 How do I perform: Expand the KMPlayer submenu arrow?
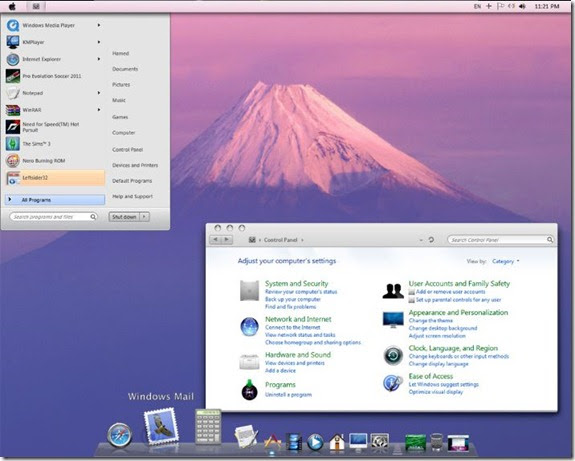point(99,42)
